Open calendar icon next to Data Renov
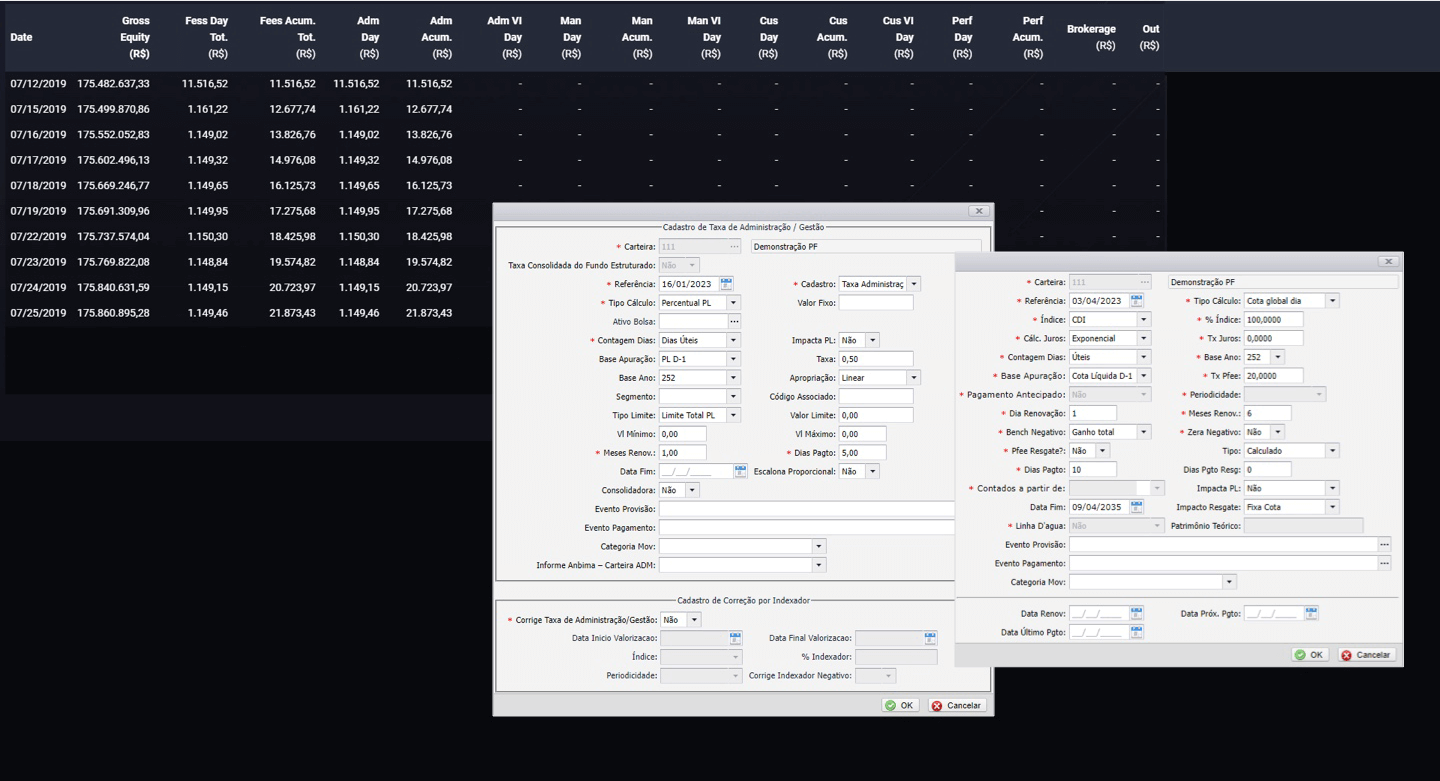 (1137, 612)
